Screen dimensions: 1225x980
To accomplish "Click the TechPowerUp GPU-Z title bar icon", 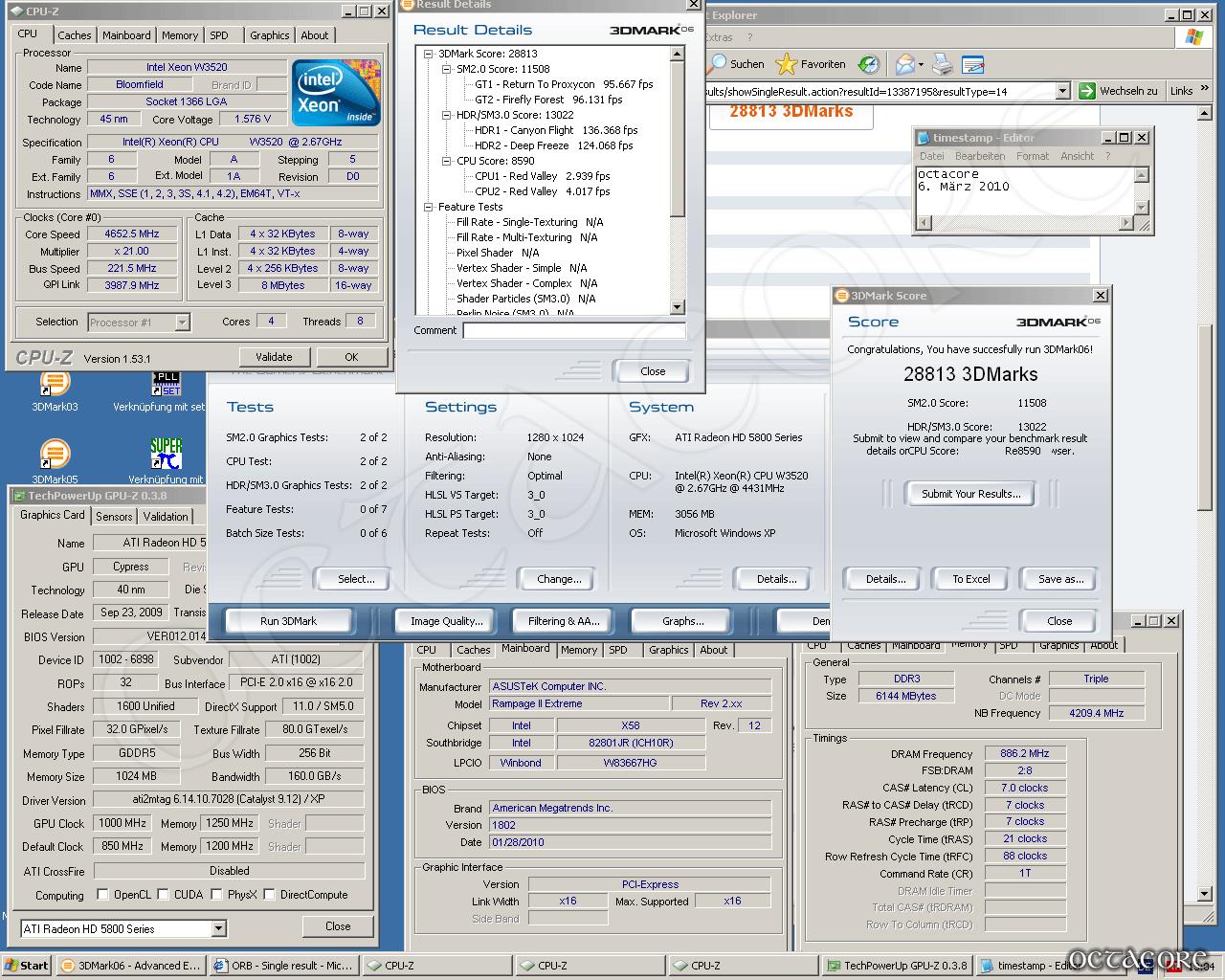I will coord(18,496).
